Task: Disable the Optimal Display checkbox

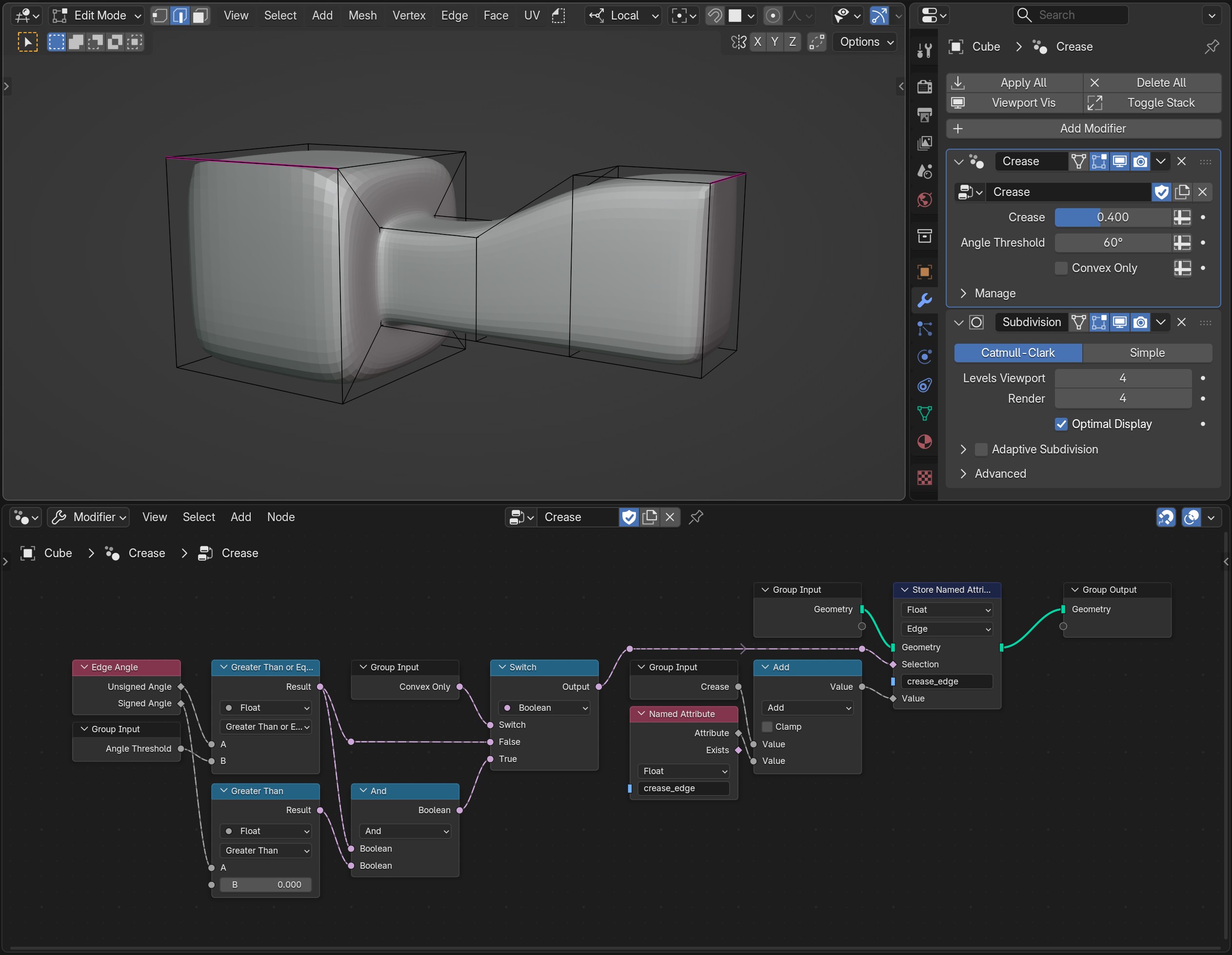Action: (x=1061, y=424)
